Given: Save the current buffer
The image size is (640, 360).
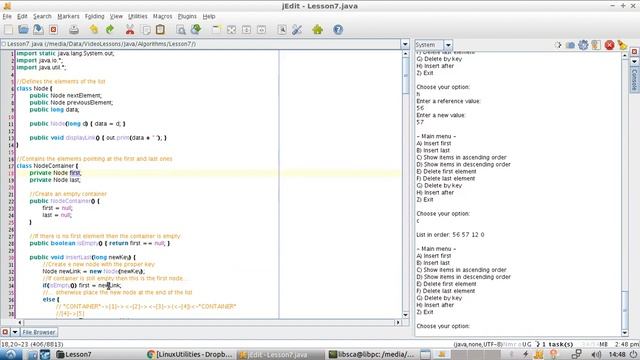Looking at the screenshot, I should pos(38,29).
